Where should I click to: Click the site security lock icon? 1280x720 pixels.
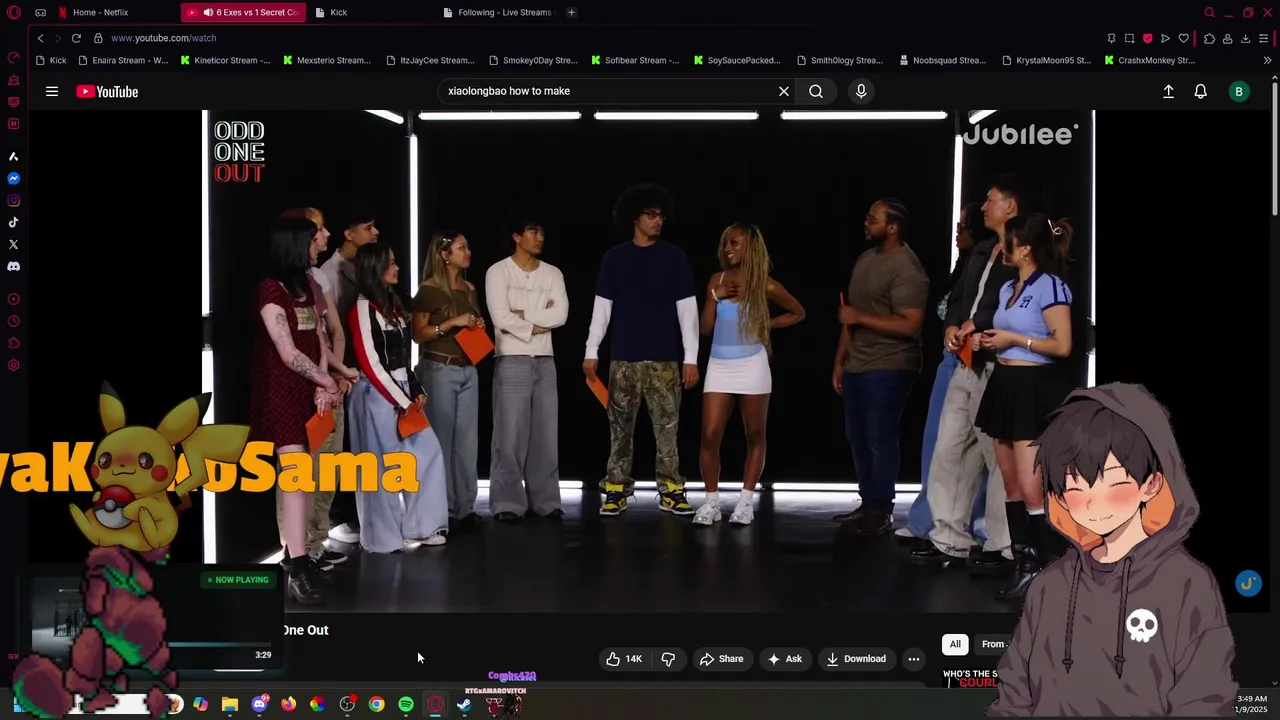click(98, 38)
